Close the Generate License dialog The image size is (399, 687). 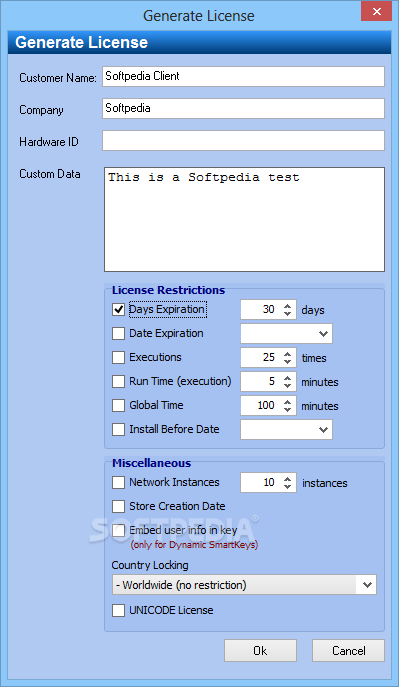coord(377,11)
